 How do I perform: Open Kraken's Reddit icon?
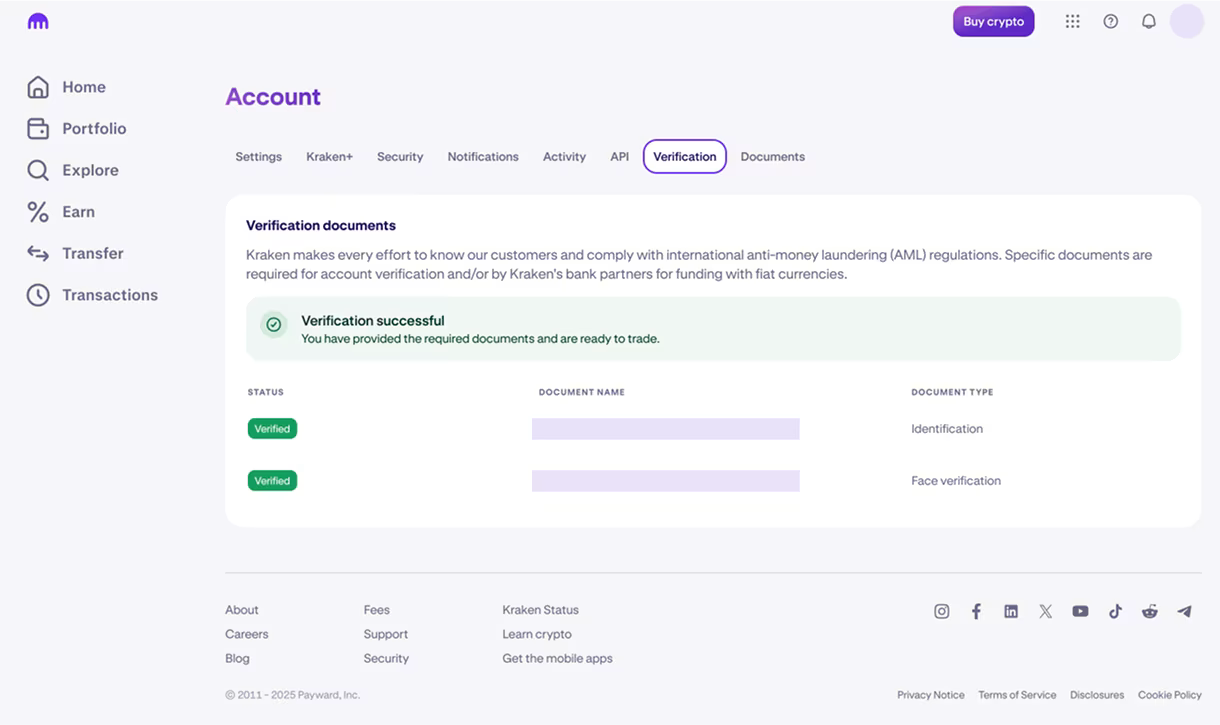[x=1150, y=611]
